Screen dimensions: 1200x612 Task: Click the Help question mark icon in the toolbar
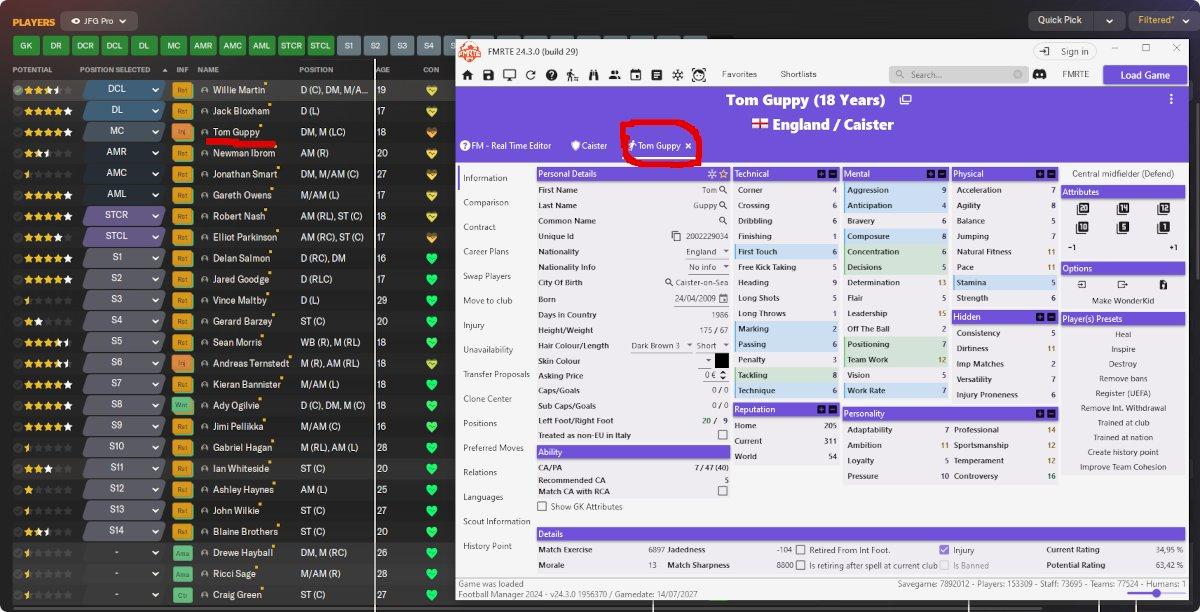tap(551, 74)
